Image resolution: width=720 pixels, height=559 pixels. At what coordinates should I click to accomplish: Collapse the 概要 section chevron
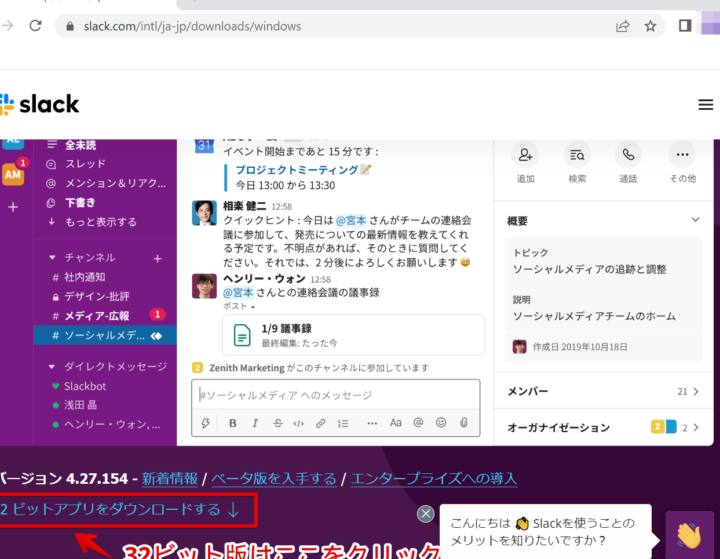point(695,220)
